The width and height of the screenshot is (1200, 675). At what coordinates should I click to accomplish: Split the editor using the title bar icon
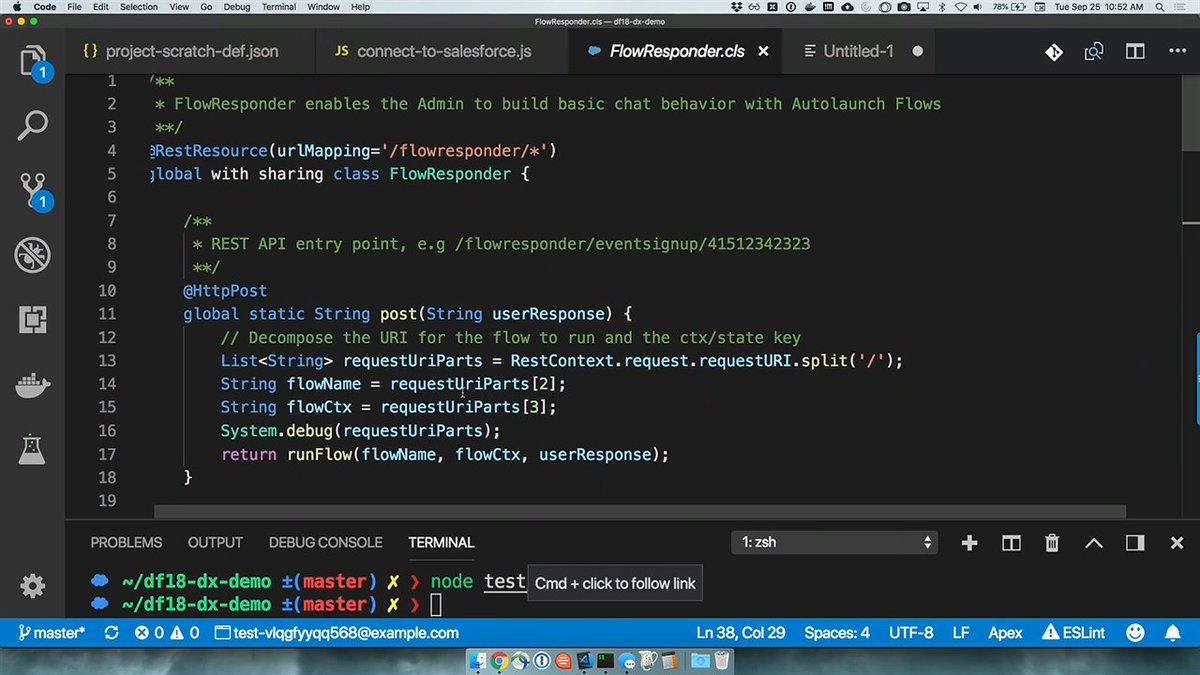[x=1134, y=50]
